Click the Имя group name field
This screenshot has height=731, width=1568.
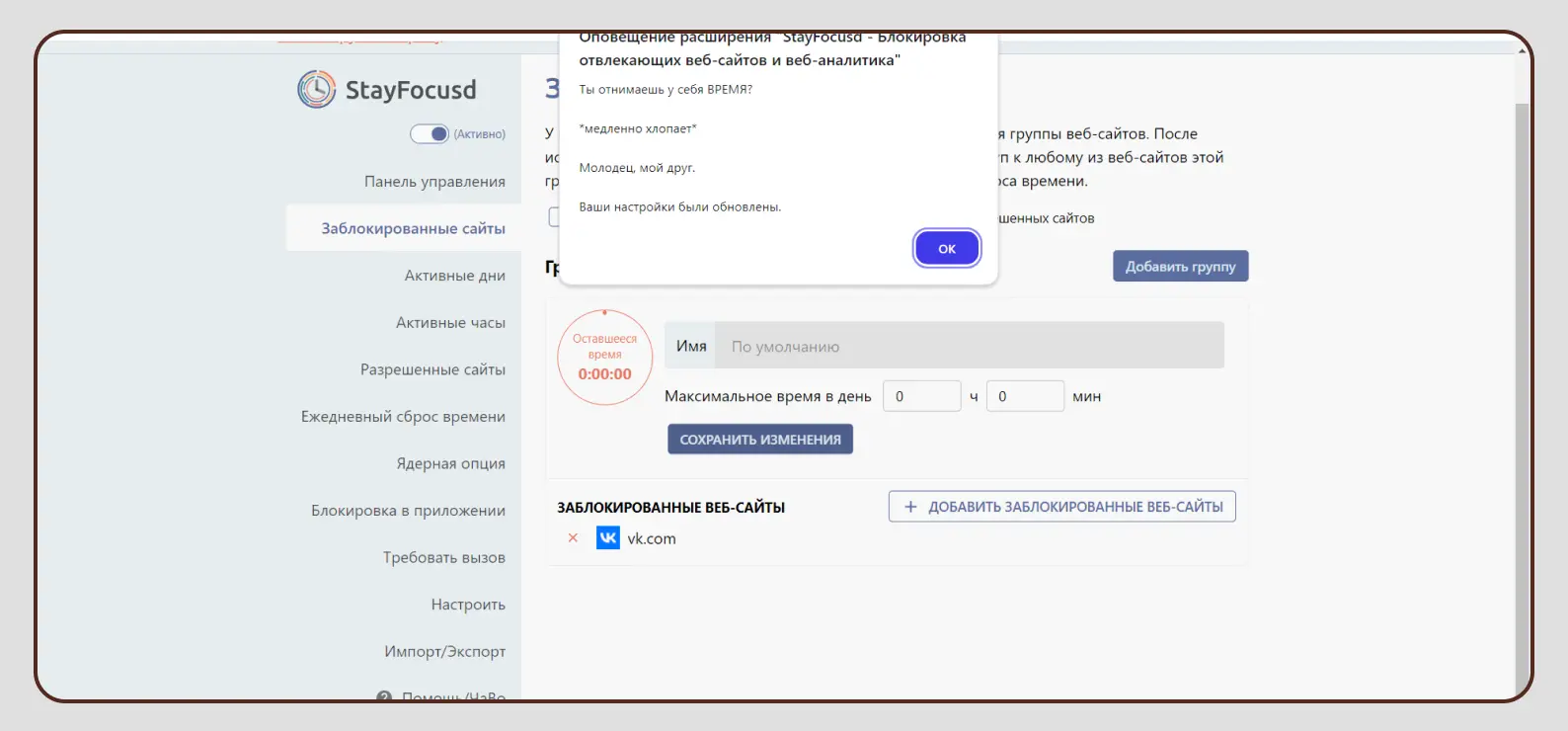(969, 346)
